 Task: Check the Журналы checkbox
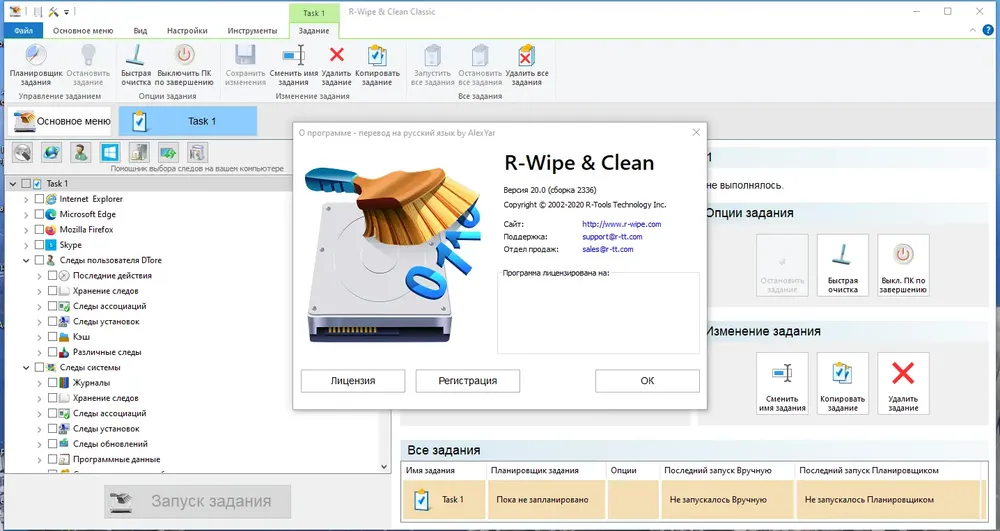click(x=52, y=382)
